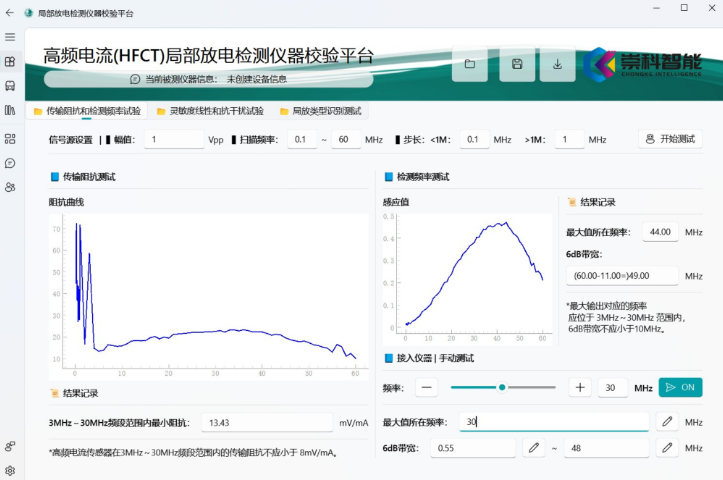The image size is (723, 480).
Task: Open the chat bubble sidebar icon
Action: click(x=10, y=162)
